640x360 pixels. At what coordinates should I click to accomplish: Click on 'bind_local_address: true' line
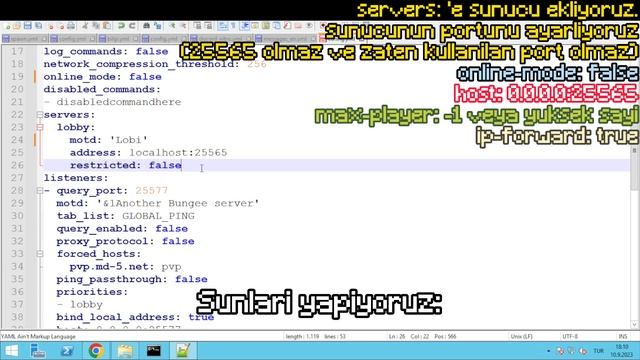tap(135, 317)
